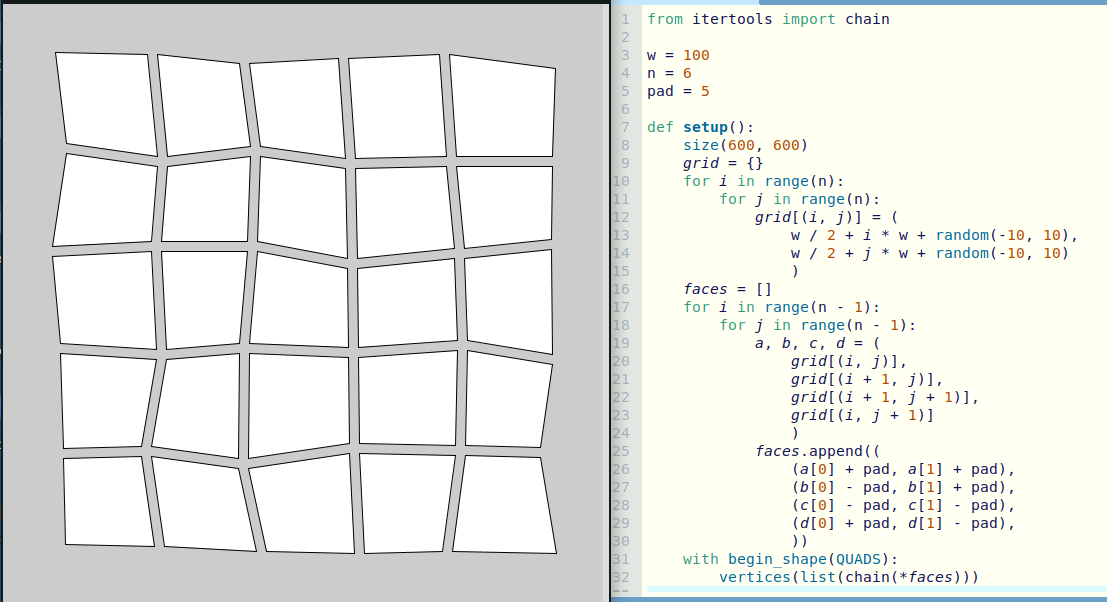
Task: Click line number 16 in the gutter
Action: pos(621,289)
